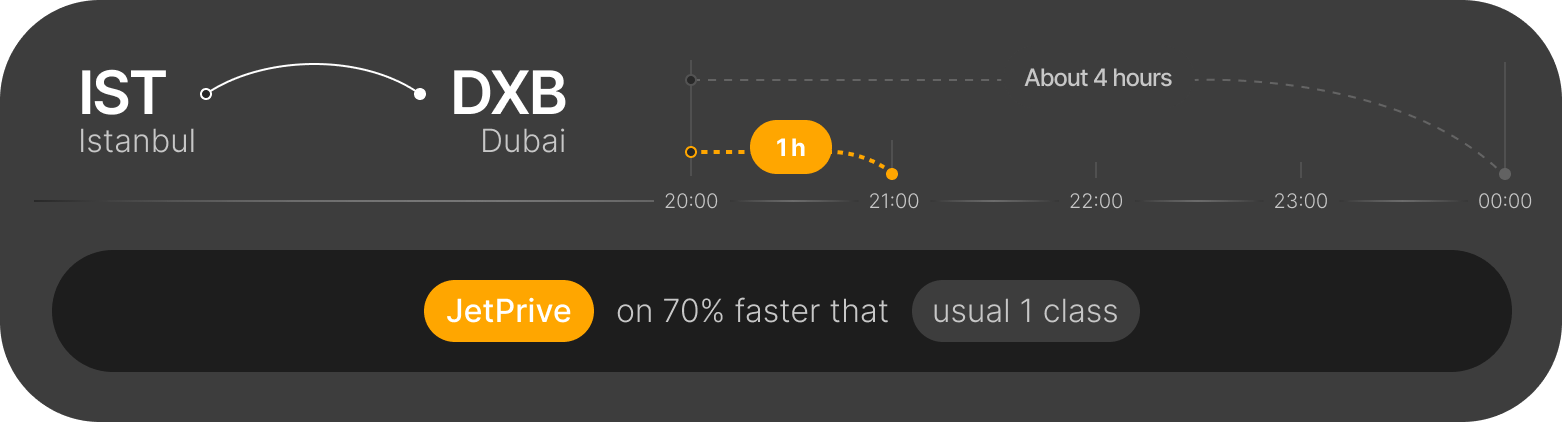Click the filled destination dot beside DXB
Viewport: 1562px width, 422px height.
420,94
